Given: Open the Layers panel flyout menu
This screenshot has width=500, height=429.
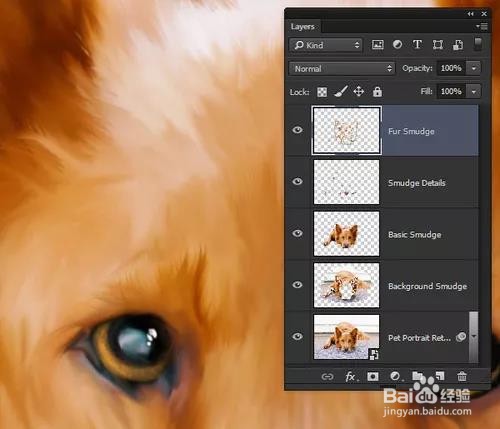Looking at the screenshot, I should pyautogui.click(x=482, y=26).
